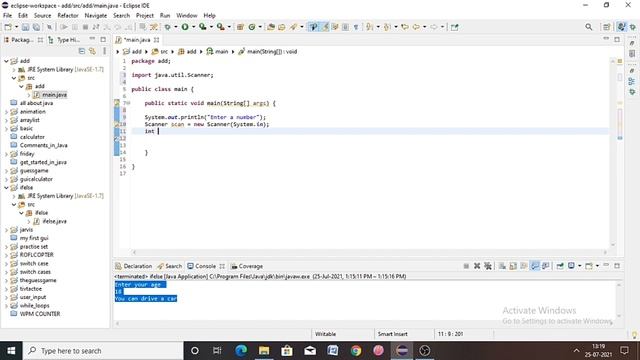Click the Windows taskbar search box
The width and height of the screenshot is (640, 360).
click(x=103, y=351)
